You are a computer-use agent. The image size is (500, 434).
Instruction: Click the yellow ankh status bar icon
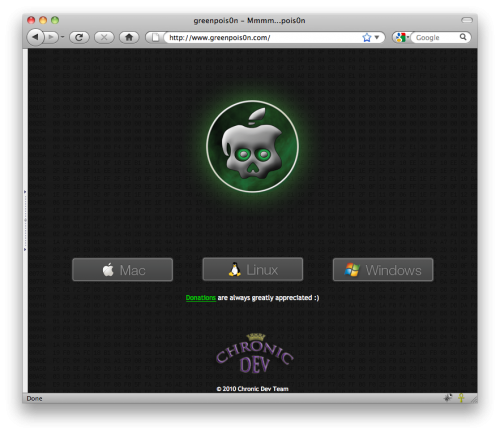click(x=461, y=398)
